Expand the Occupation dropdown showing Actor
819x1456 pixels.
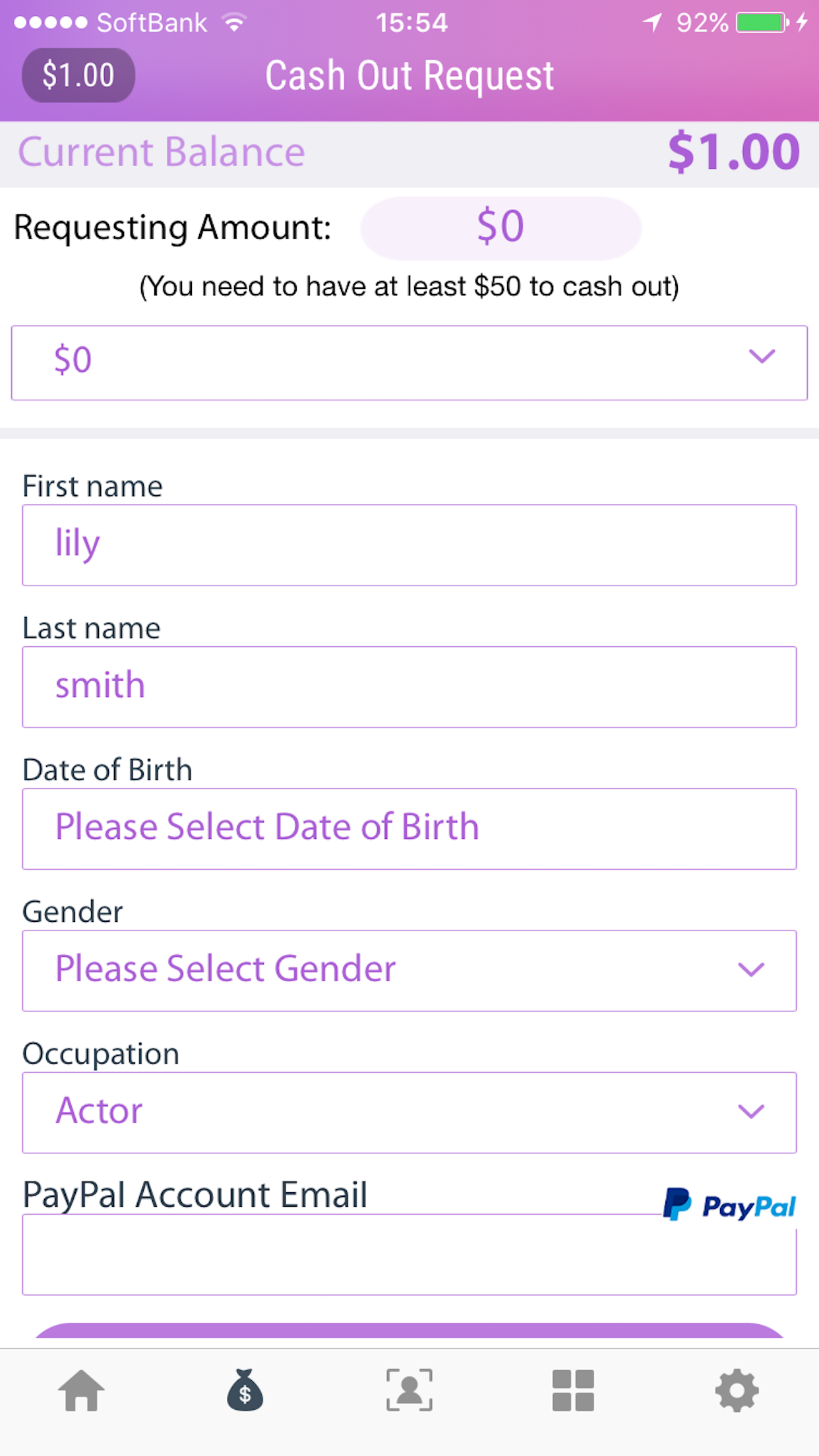(x=409, y=1112)
